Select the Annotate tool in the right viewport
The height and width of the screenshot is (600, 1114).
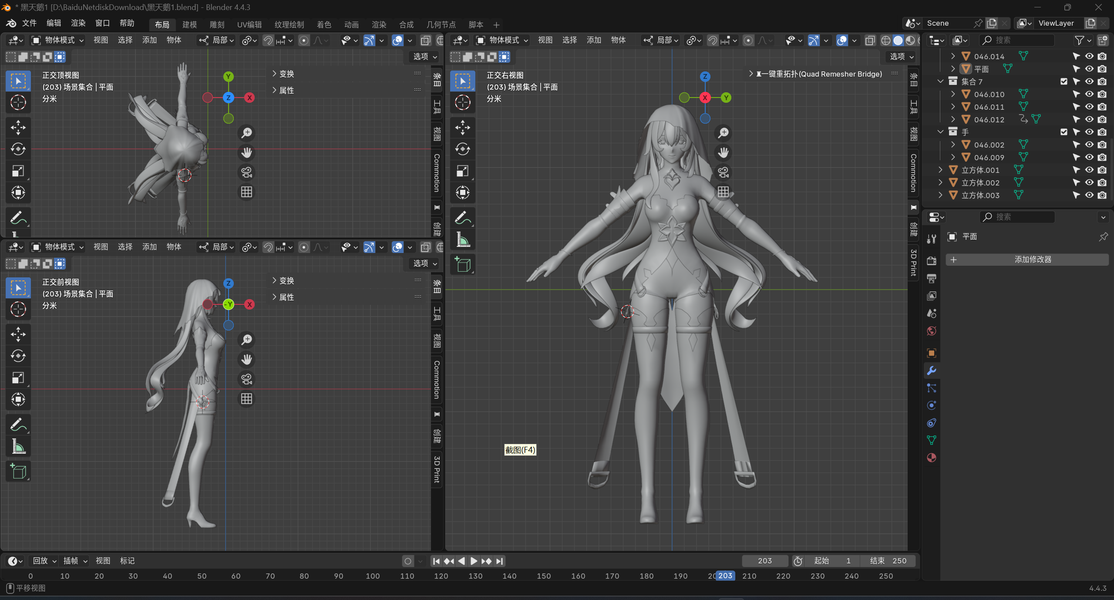pos(463,218)
